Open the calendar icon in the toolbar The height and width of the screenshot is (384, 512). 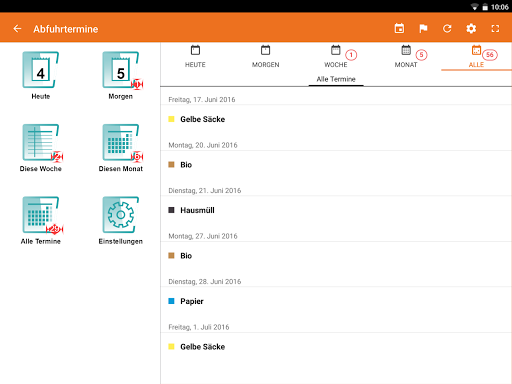399,29
